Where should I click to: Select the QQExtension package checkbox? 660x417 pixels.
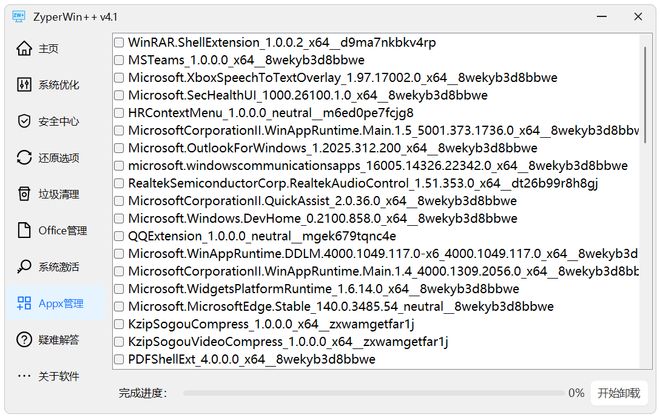pos(119,236)
